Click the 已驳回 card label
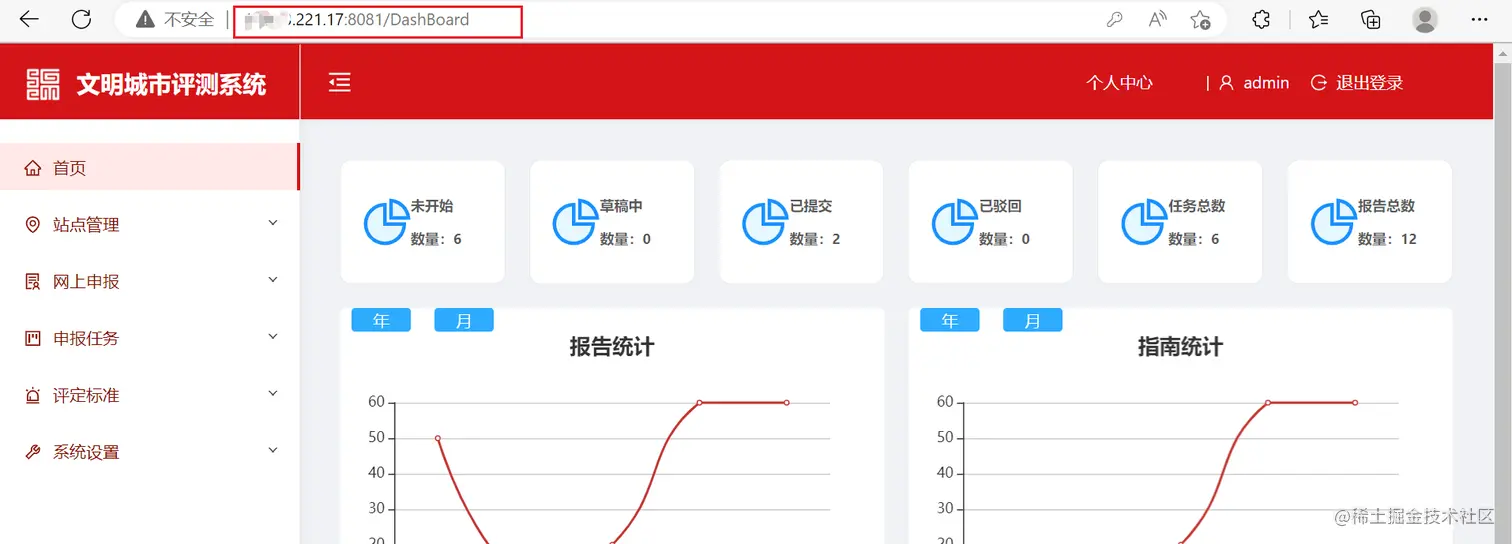The image size is (1512, 544). tap(1001, 206)
